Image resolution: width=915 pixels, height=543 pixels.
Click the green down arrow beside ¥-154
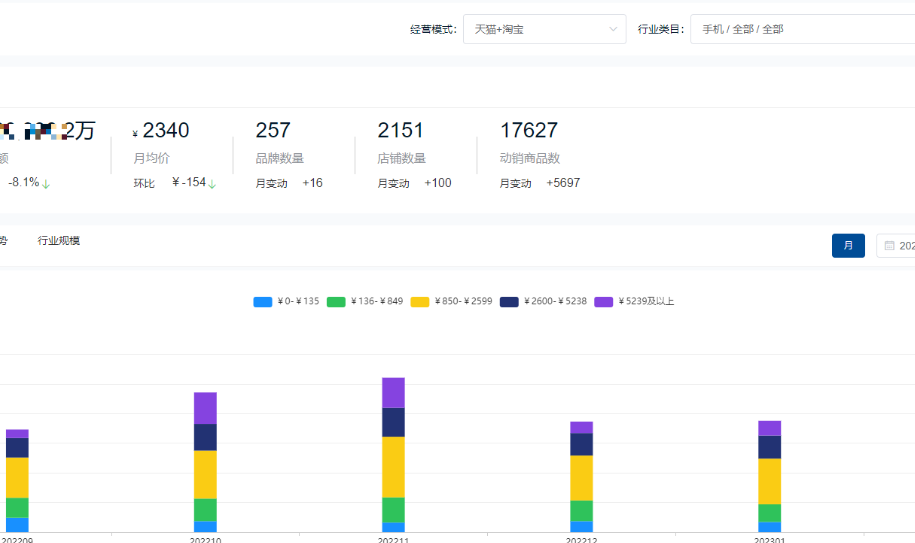[x=212, y=184]
